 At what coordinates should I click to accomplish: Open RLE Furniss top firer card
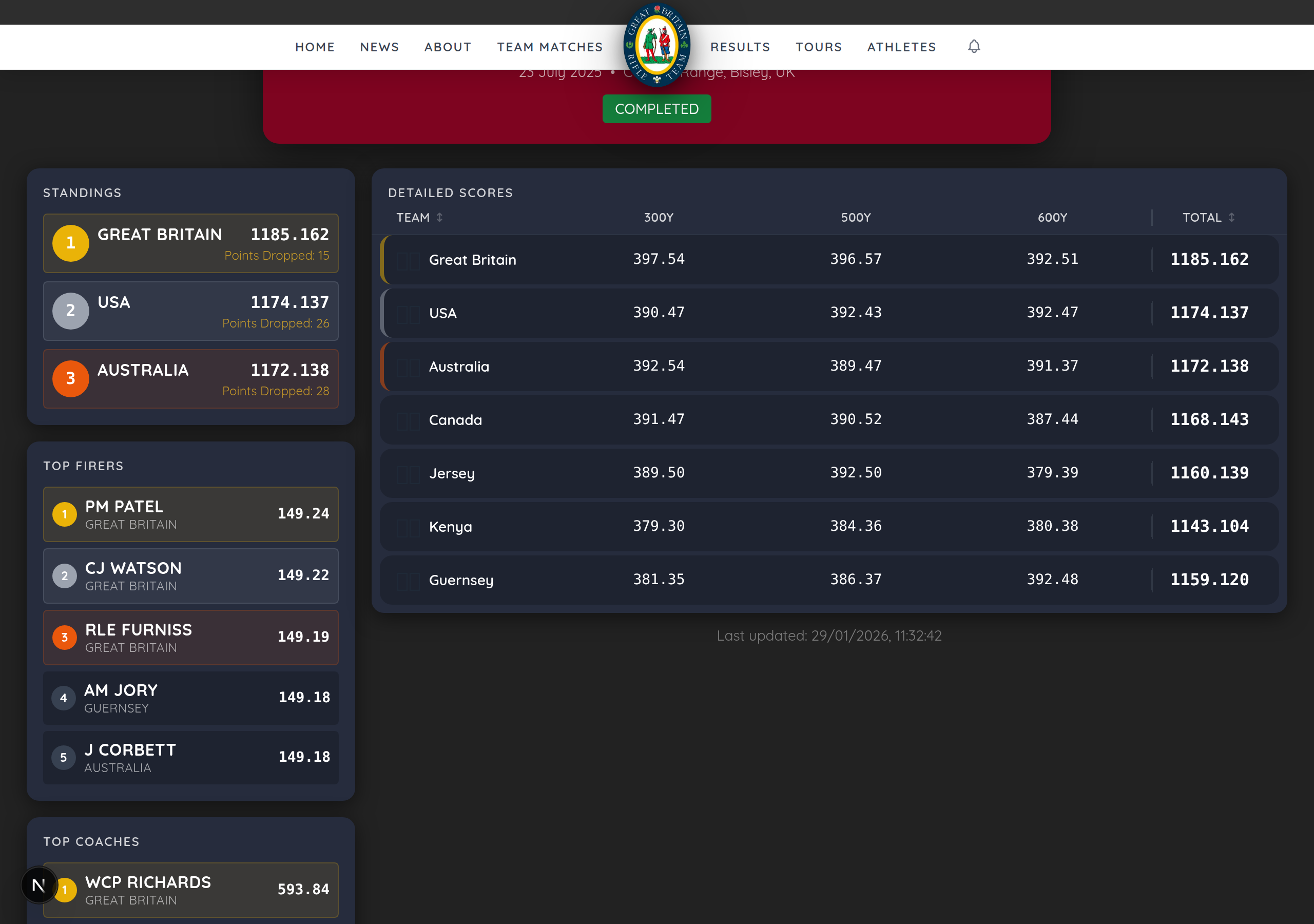coord(190,637)
